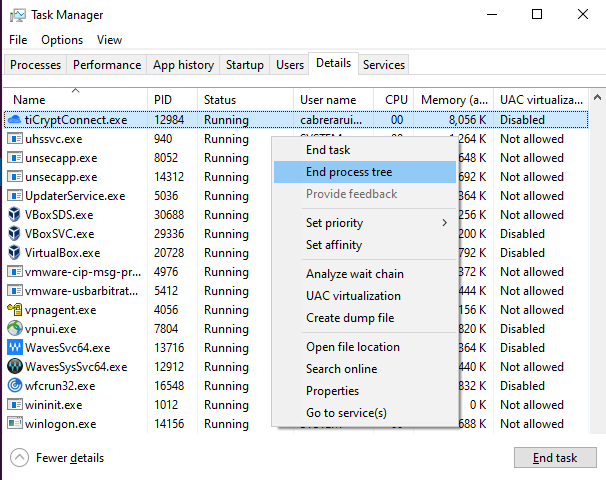The height and width of the screenshot is (480, 606).
Task: Choose End process tree from context menu
Action: [x=350, y=172]
